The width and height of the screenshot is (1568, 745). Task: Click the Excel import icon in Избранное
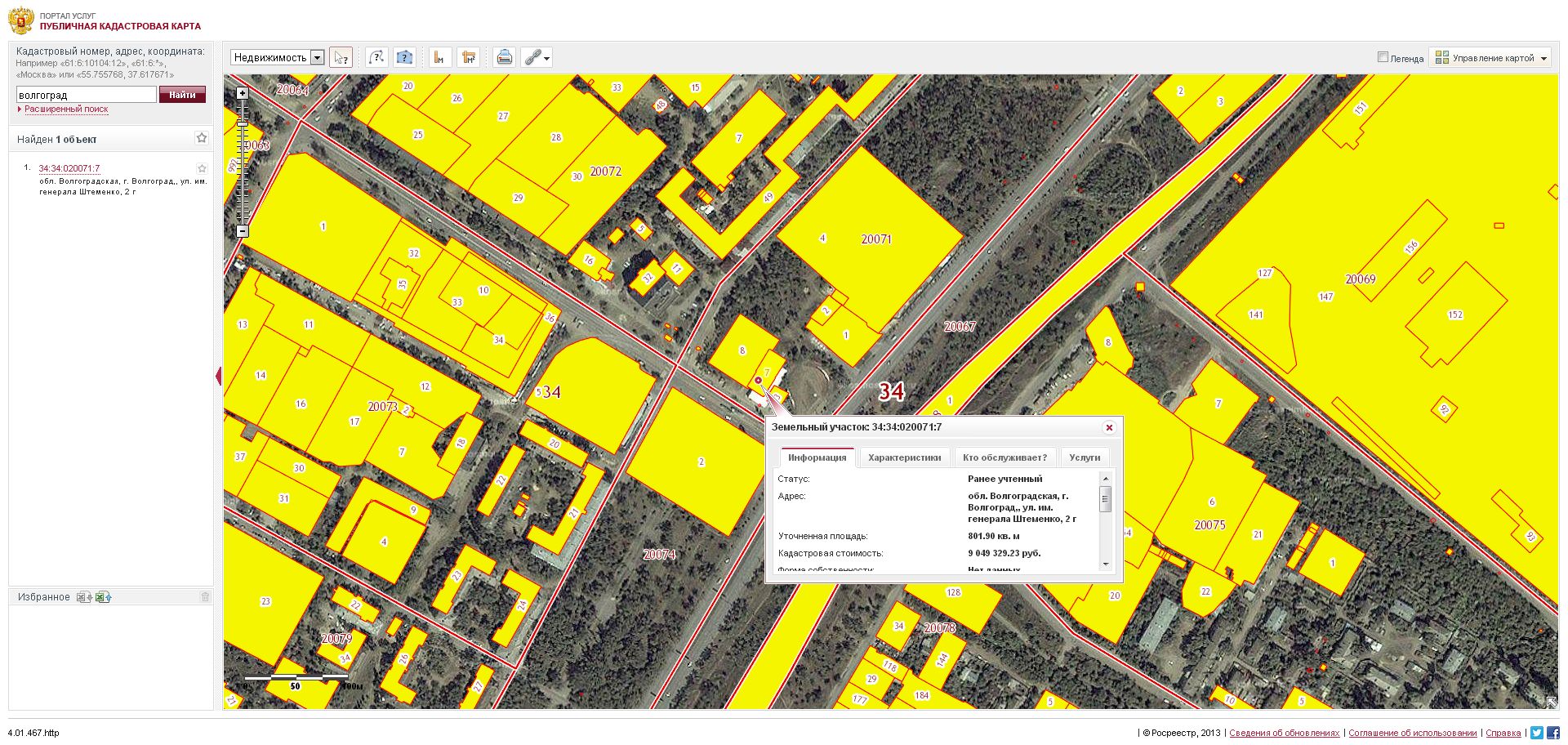click(104, 597)
